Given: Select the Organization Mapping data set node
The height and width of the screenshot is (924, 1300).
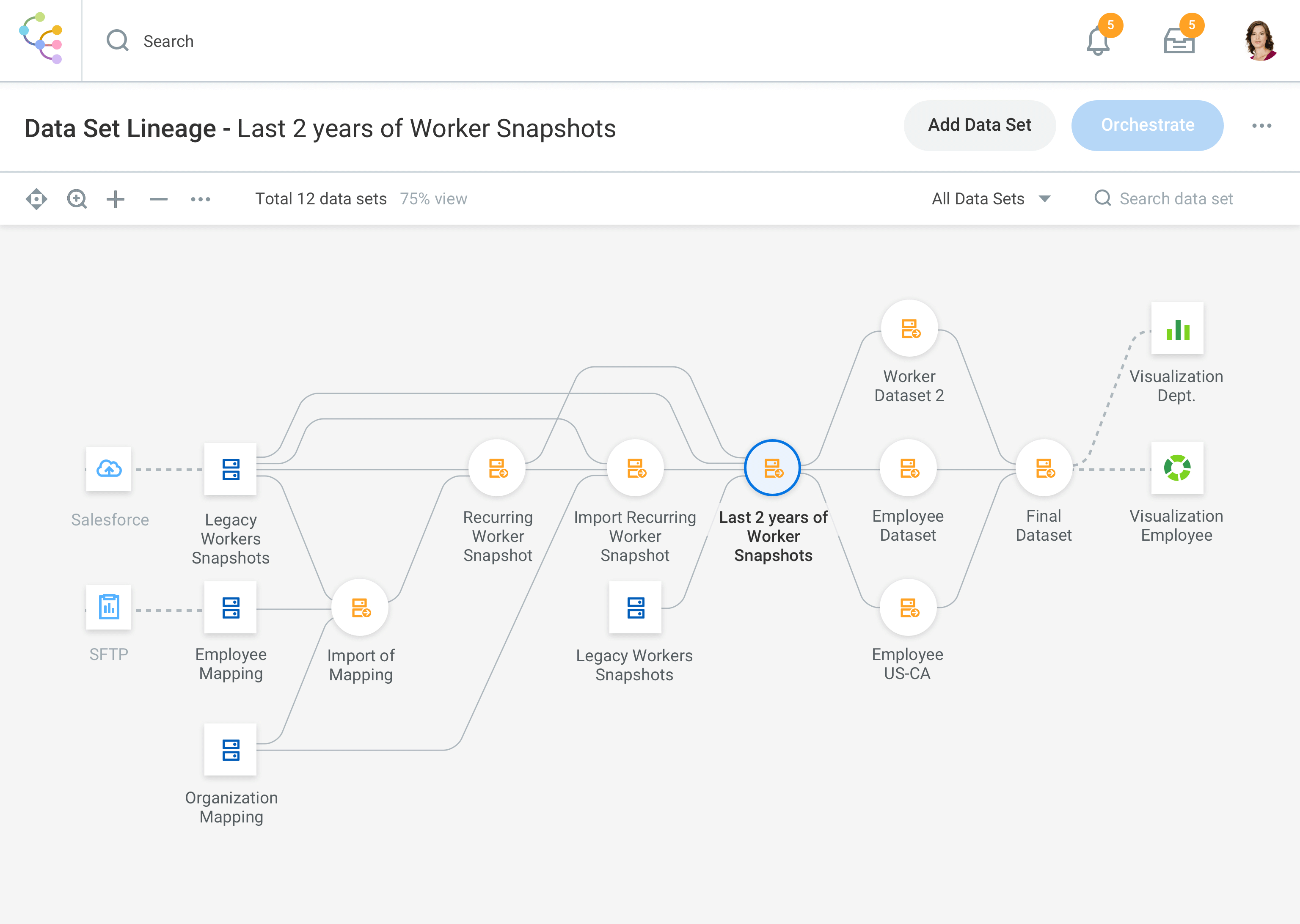Looking at the screenshot, I should point(230,749).
